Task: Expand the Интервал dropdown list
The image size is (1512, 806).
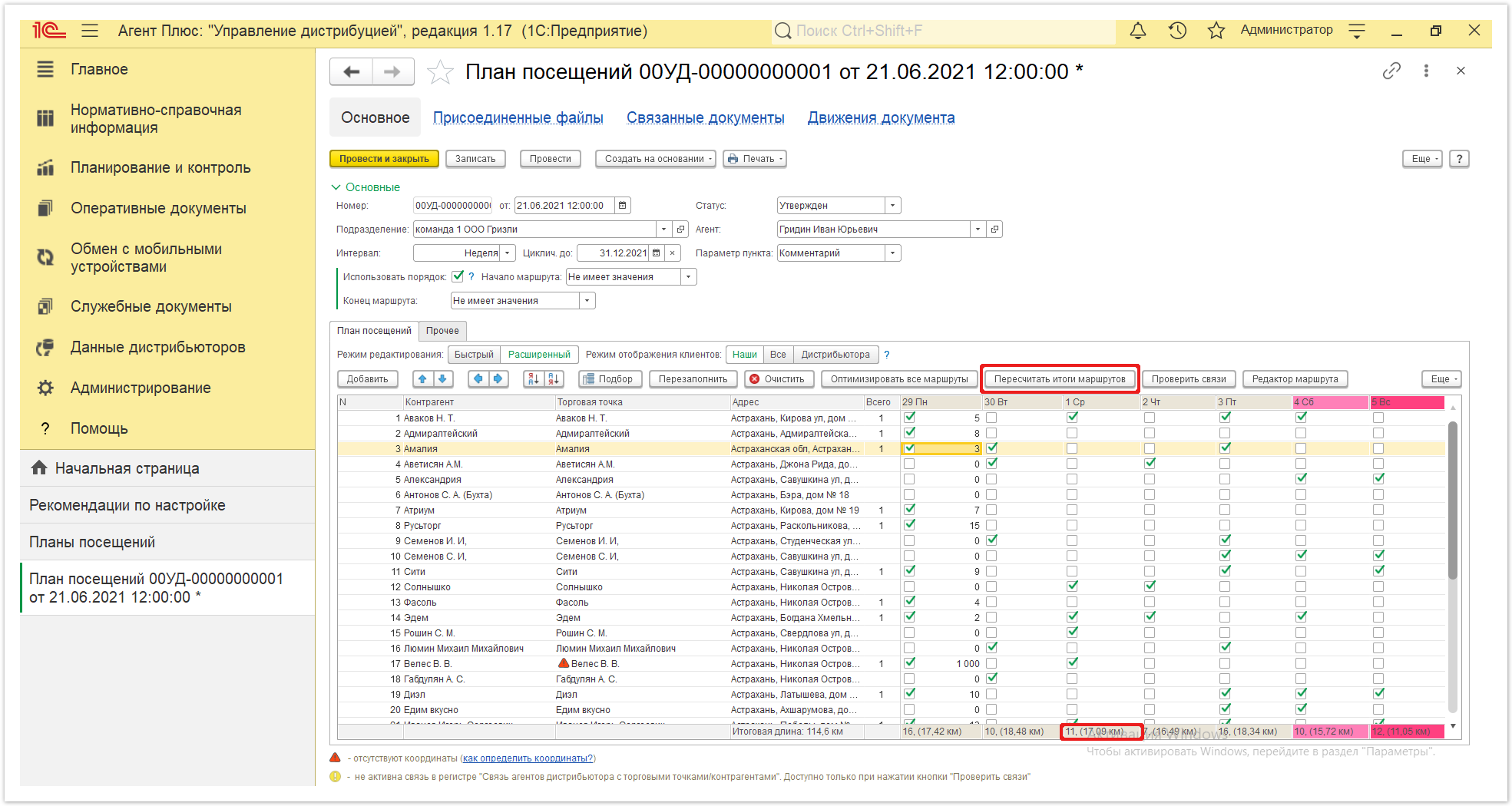Action: pyautogui.click(x=508, y=253)
